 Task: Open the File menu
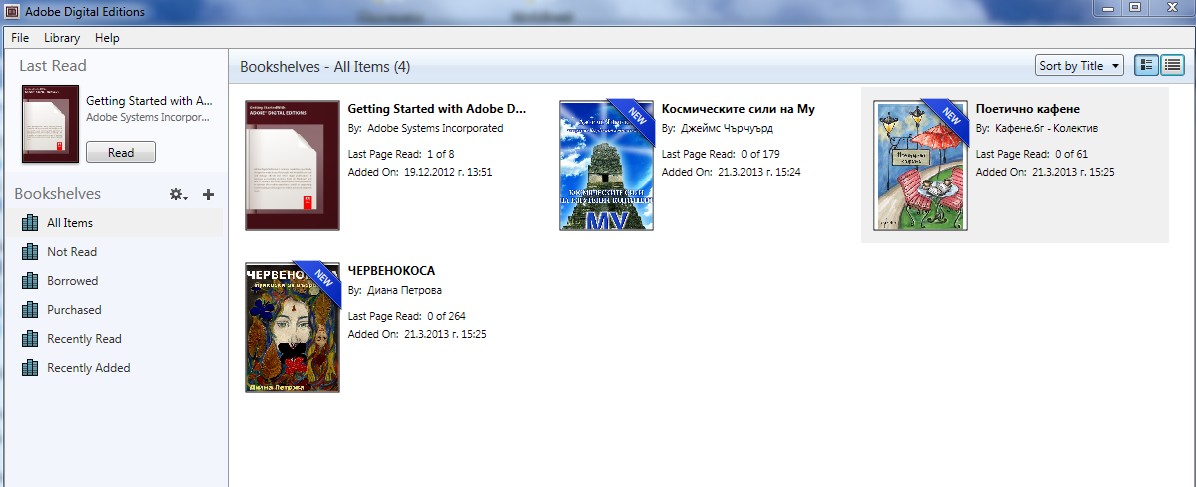coord(20,38)
